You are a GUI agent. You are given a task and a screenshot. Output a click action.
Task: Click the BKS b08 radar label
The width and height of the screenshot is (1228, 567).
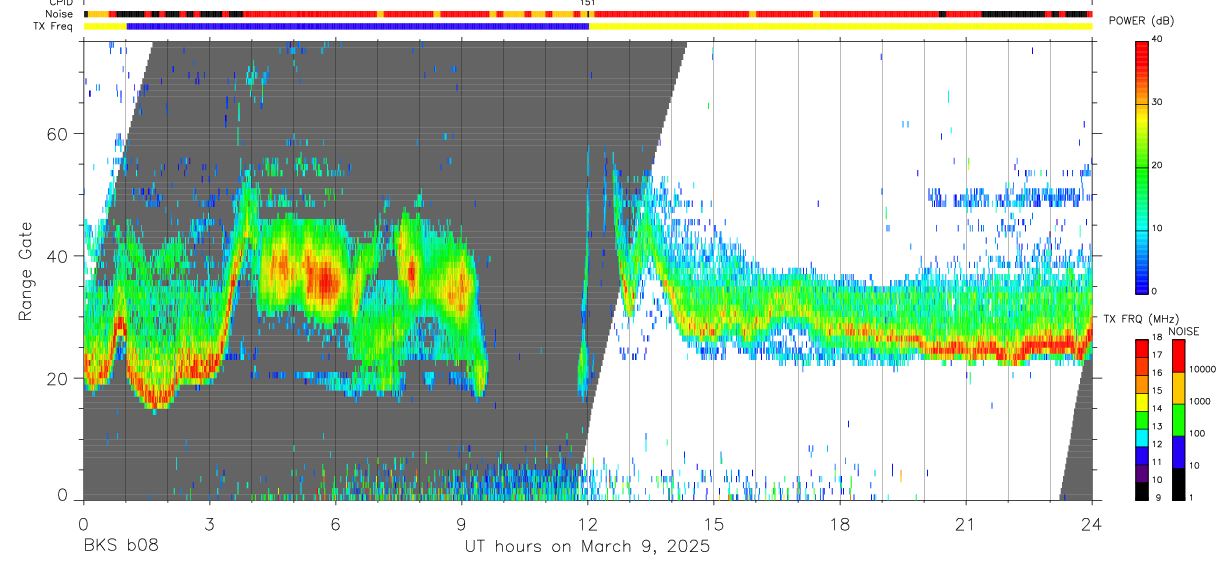(x=120, y=546)
